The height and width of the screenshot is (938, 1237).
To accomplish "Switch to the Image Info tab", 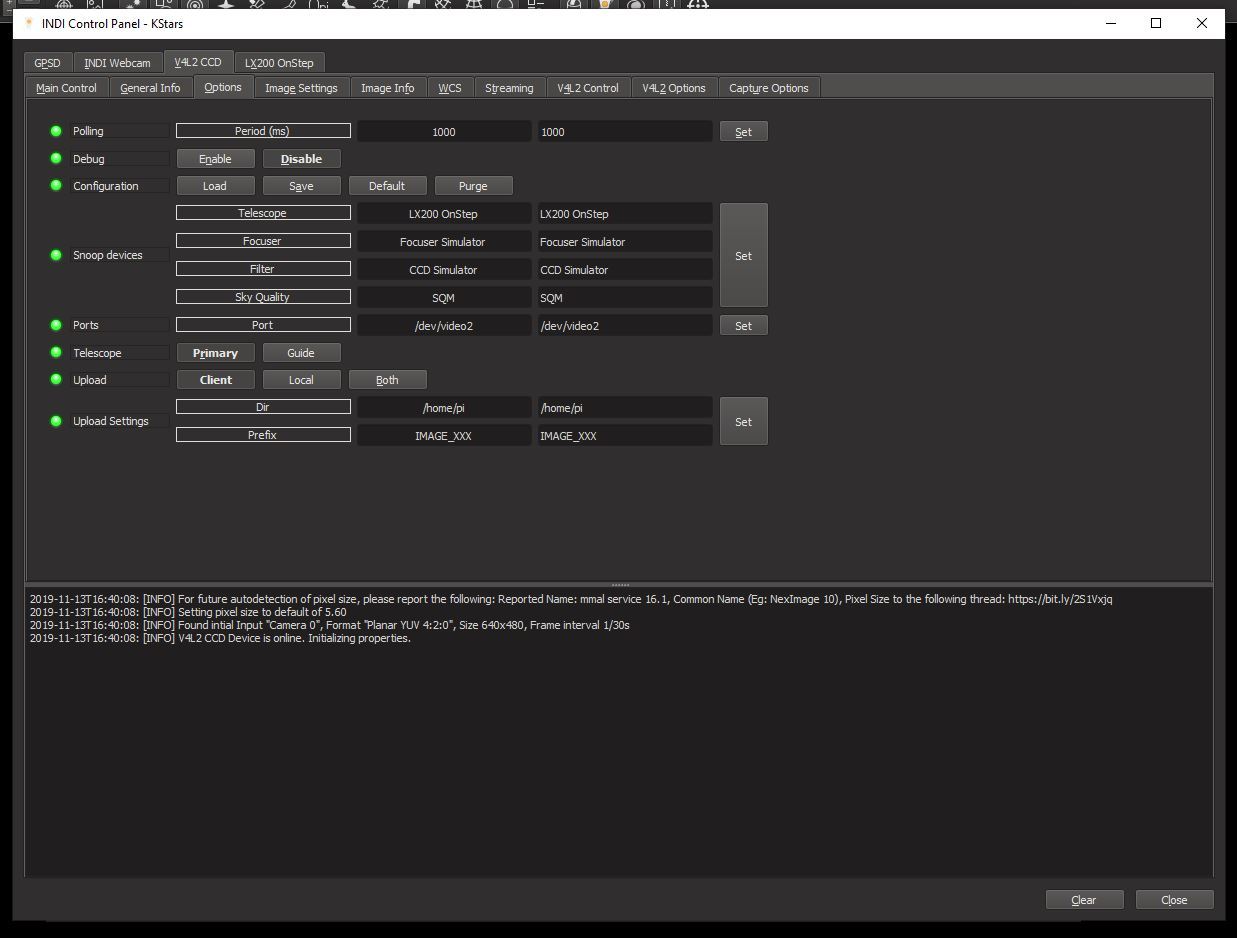I will 387,88.
